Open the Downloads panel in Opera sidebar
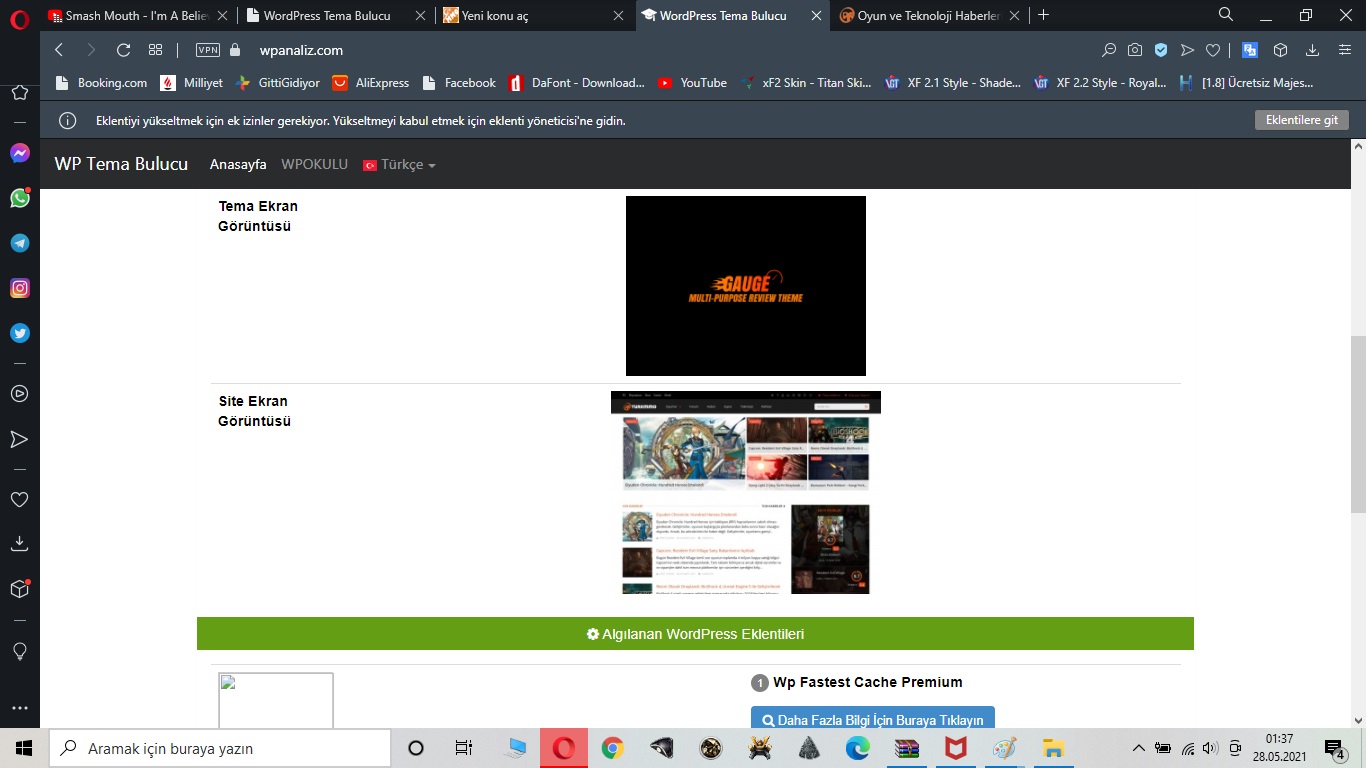The height and width of the screenshot is (768, 1366). (19, 544)
